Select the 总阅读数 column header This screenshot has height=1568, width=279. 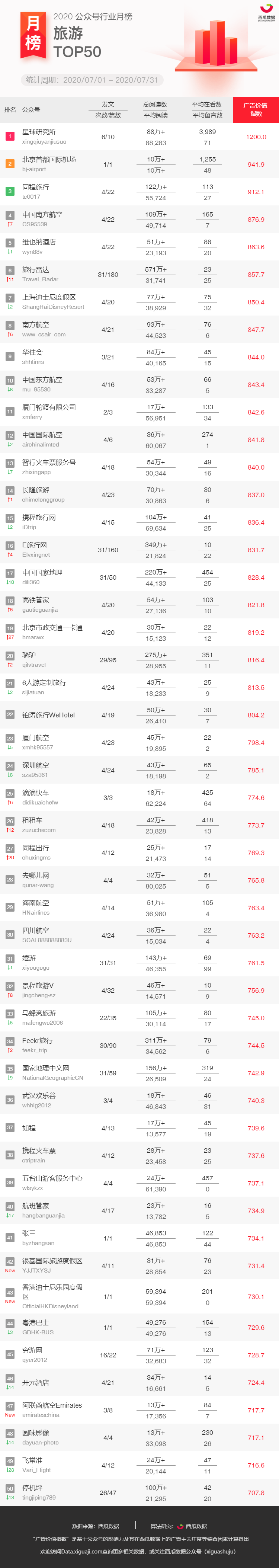point(155,104)
